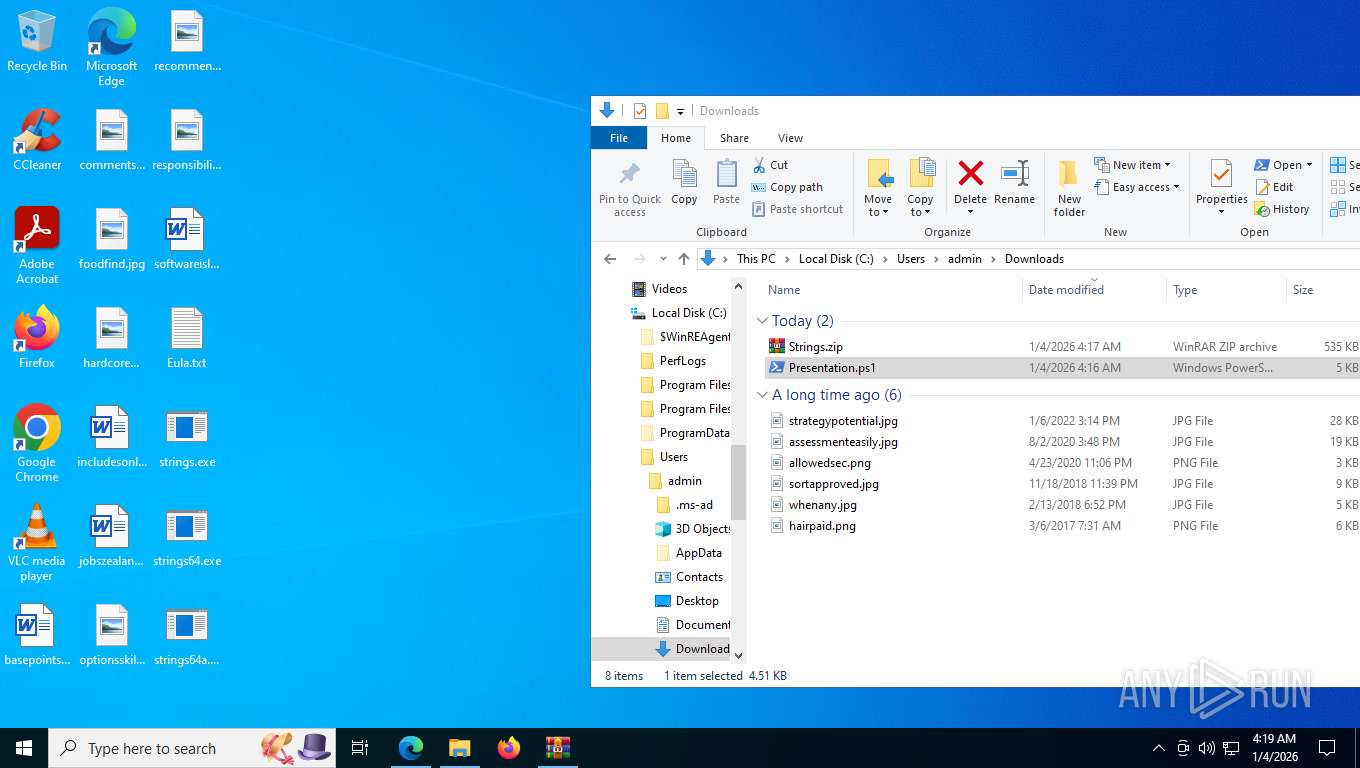The image size is (1360, 768).
Task: Click the Up one level arrow
Action: coord(684,258)
